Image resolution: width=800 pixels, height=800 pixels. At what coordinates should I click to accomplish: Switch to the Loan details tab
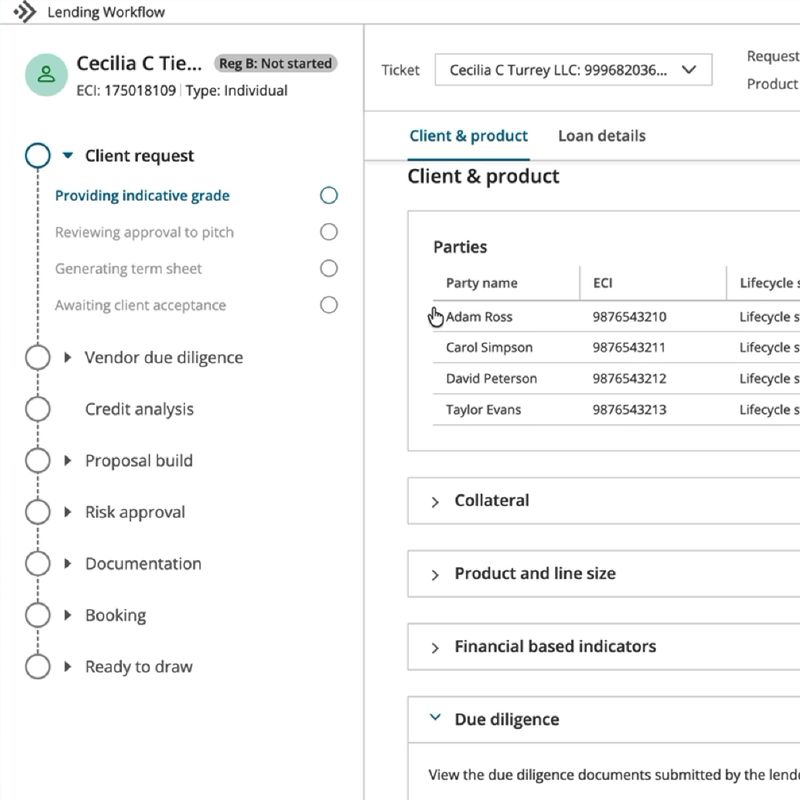click(602, 136)
